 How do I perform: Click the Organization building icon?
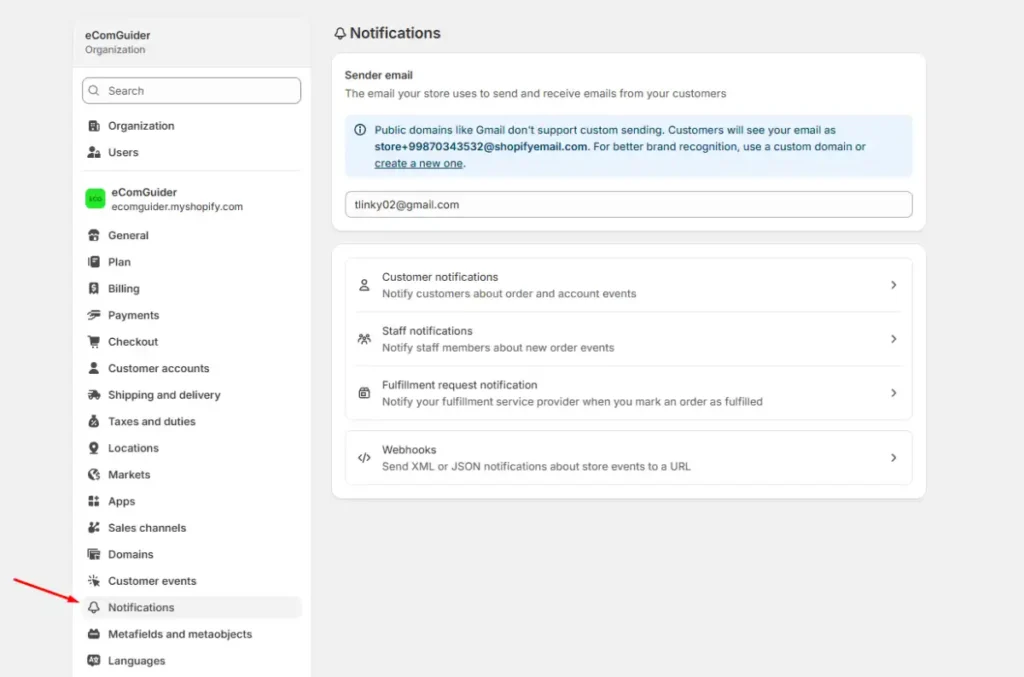pyautogui.click(x=94, y=125)
